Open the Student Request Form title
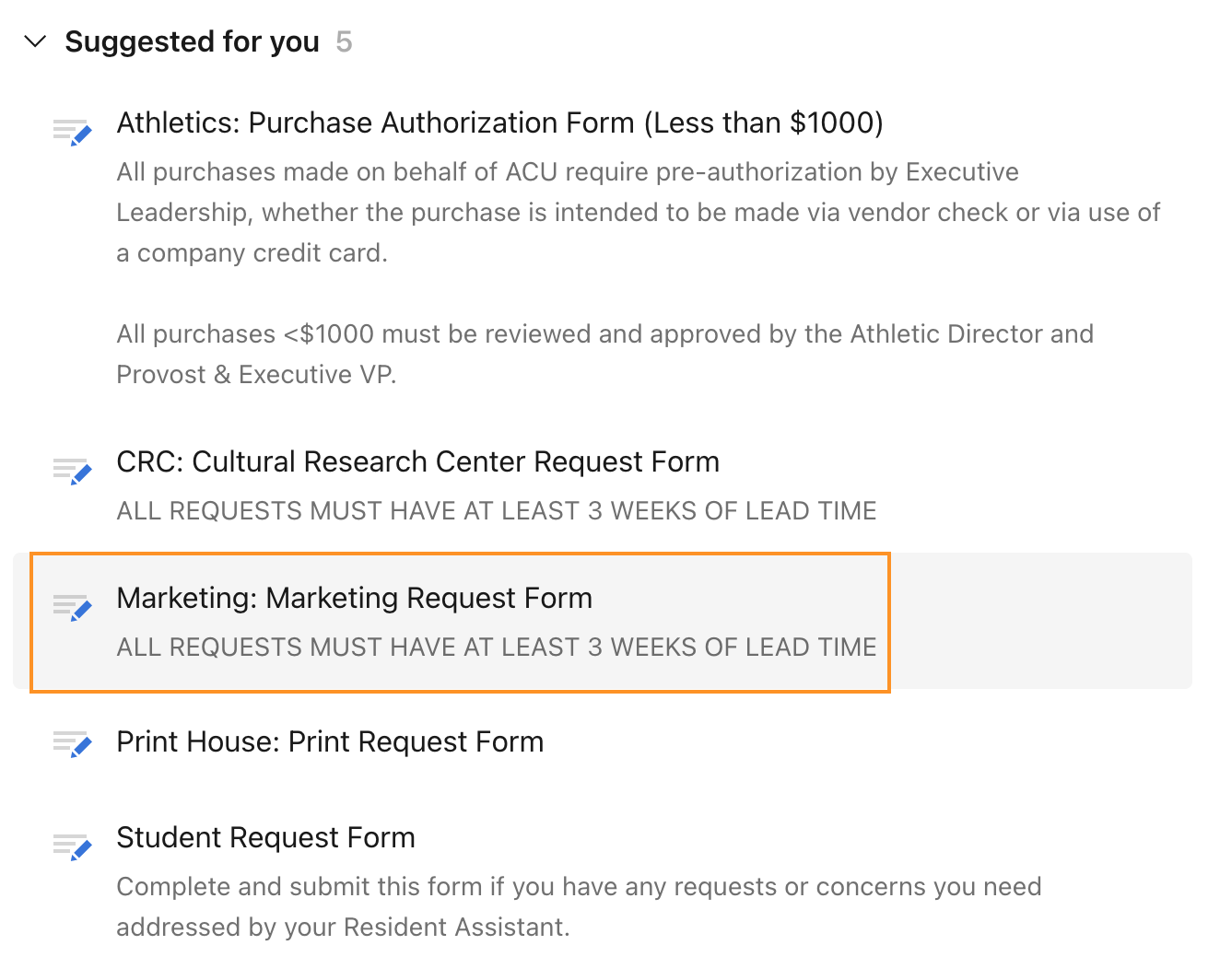Image resolution: width=1220 pixels, height=980 pixels. [265, 837]
